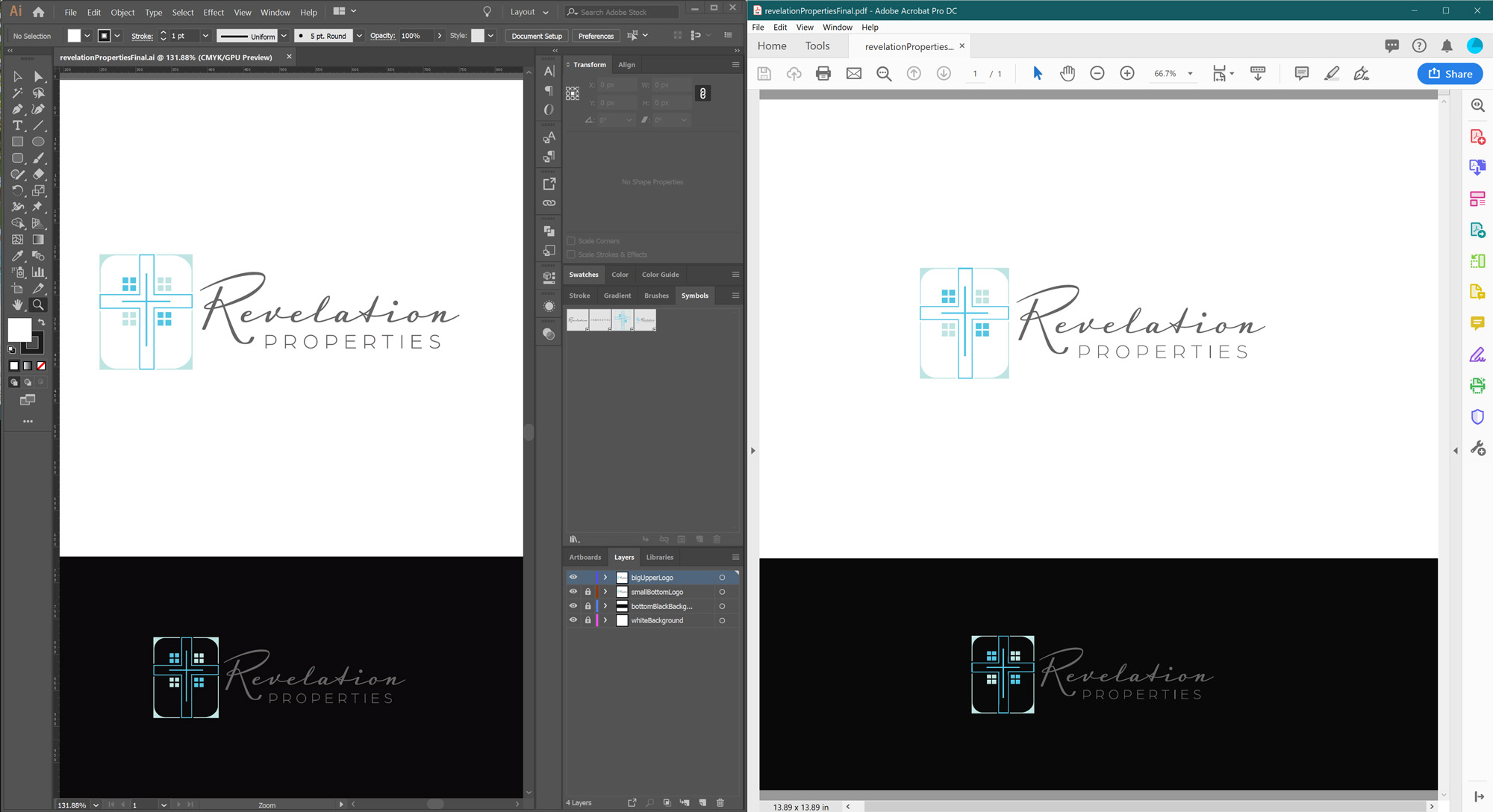Click the None red-slash swatch in toolbox
1493x812 pixels.
click(x=41, y=366)
